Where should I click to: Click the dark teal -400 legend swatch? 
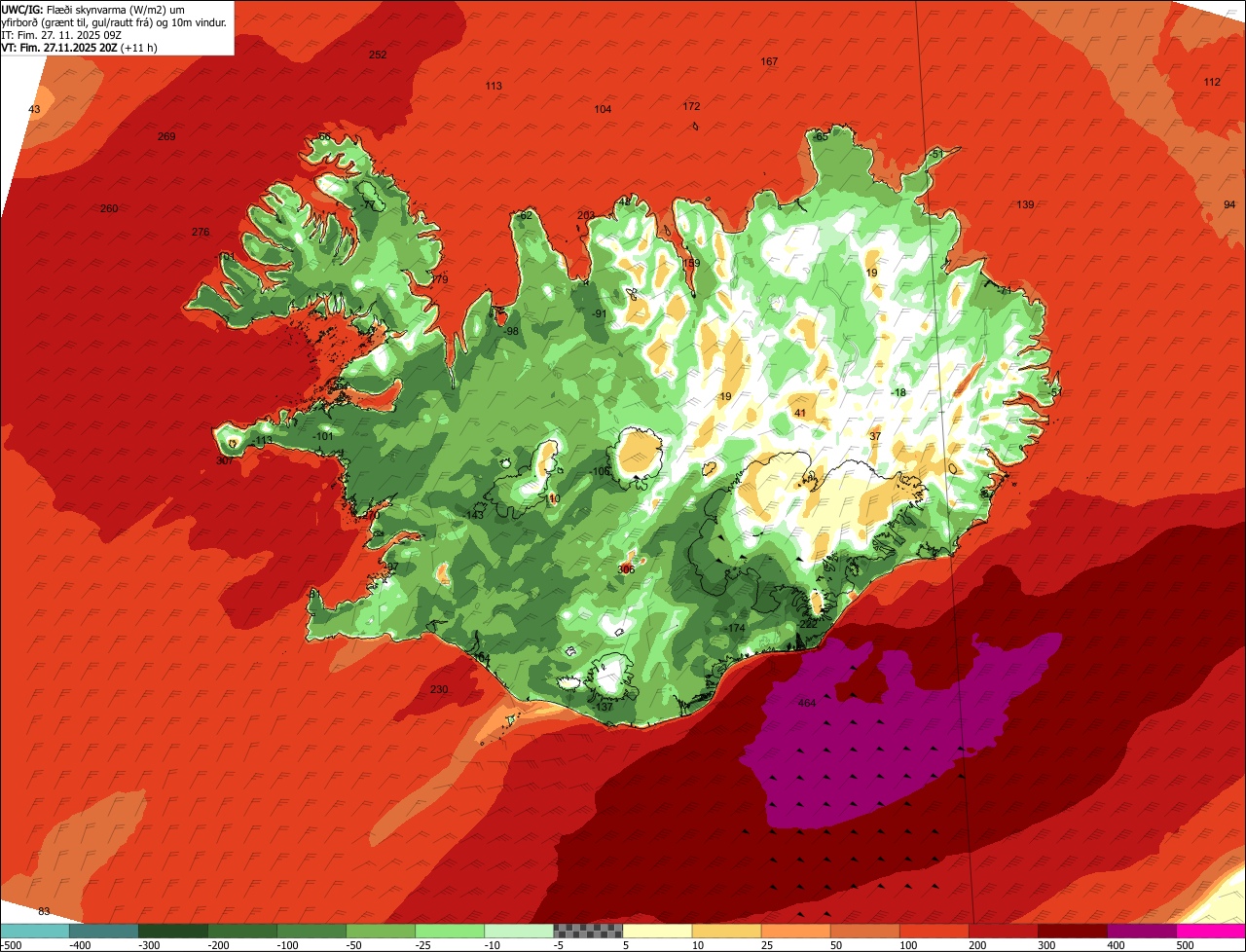pos(103,931)
